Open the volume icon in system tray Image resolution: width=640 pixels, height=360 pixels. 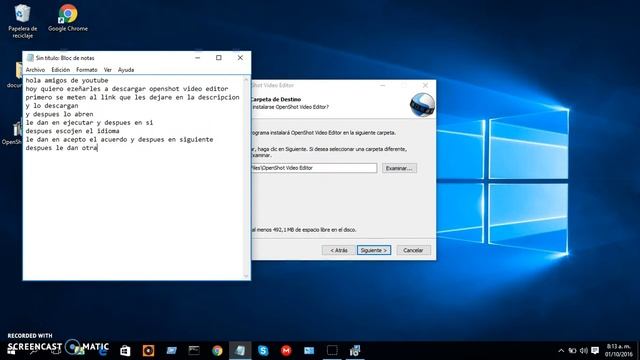point(584,351)
